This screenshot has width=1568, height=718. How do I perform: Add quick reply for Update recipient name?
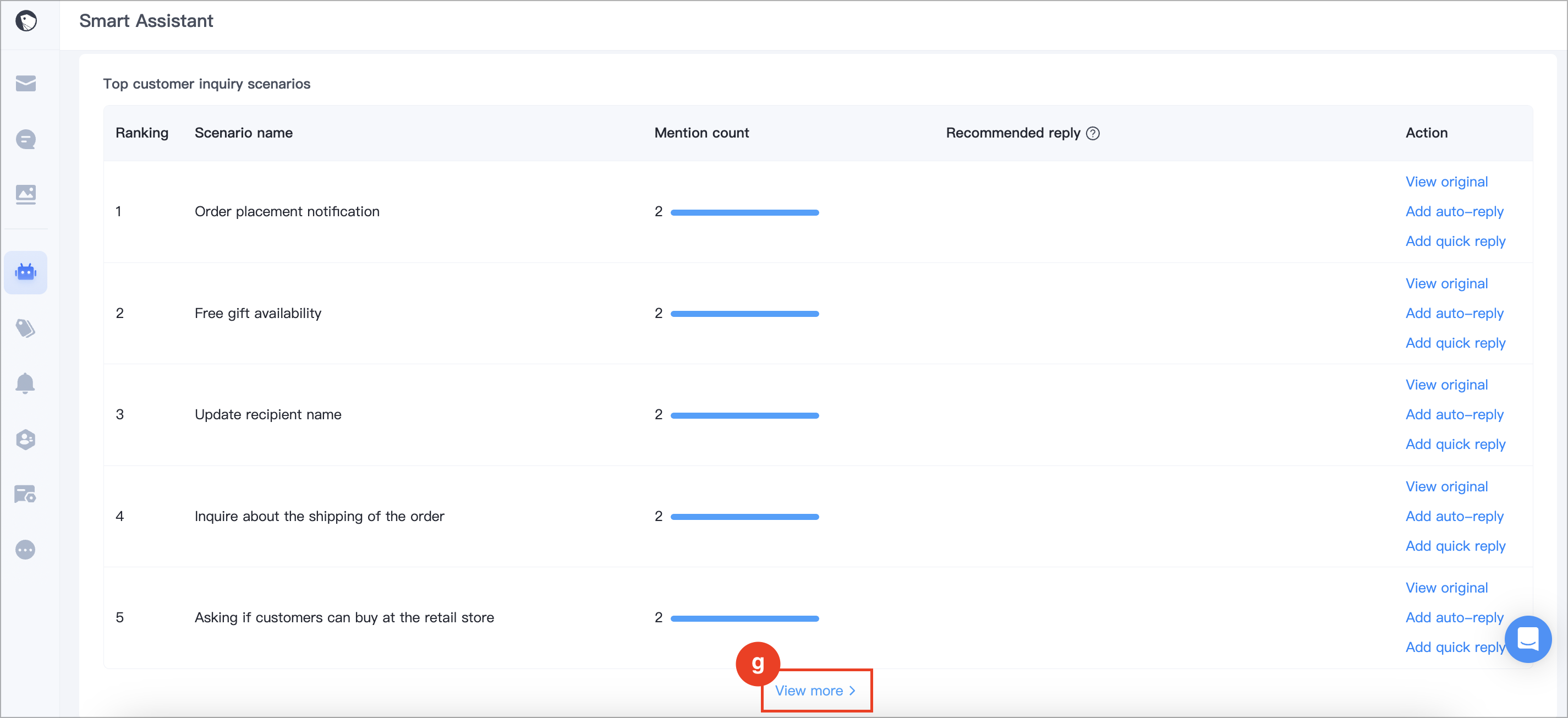(x=1455, y=444)
